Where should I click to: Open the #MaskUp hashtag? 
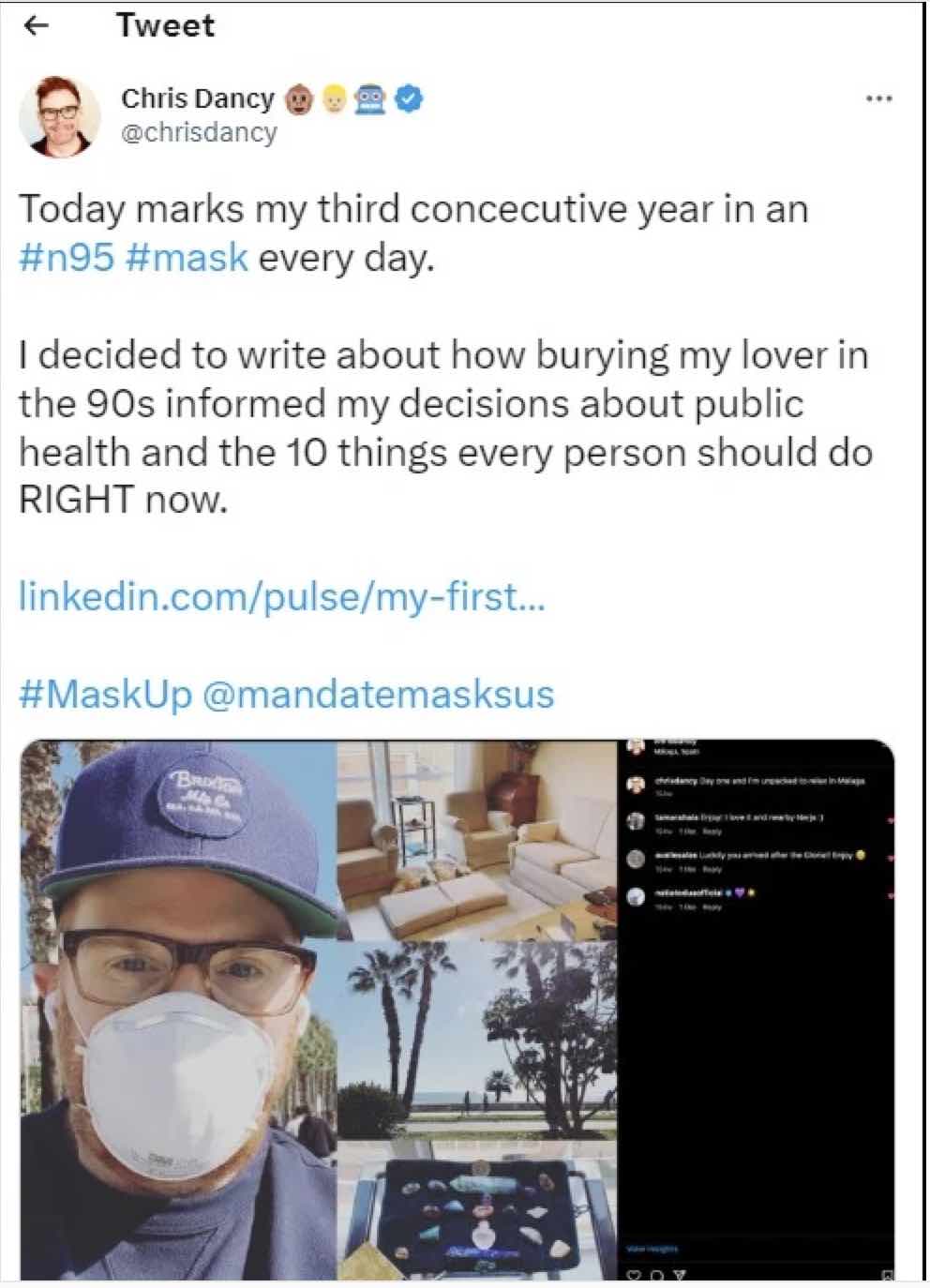point(105,695)
